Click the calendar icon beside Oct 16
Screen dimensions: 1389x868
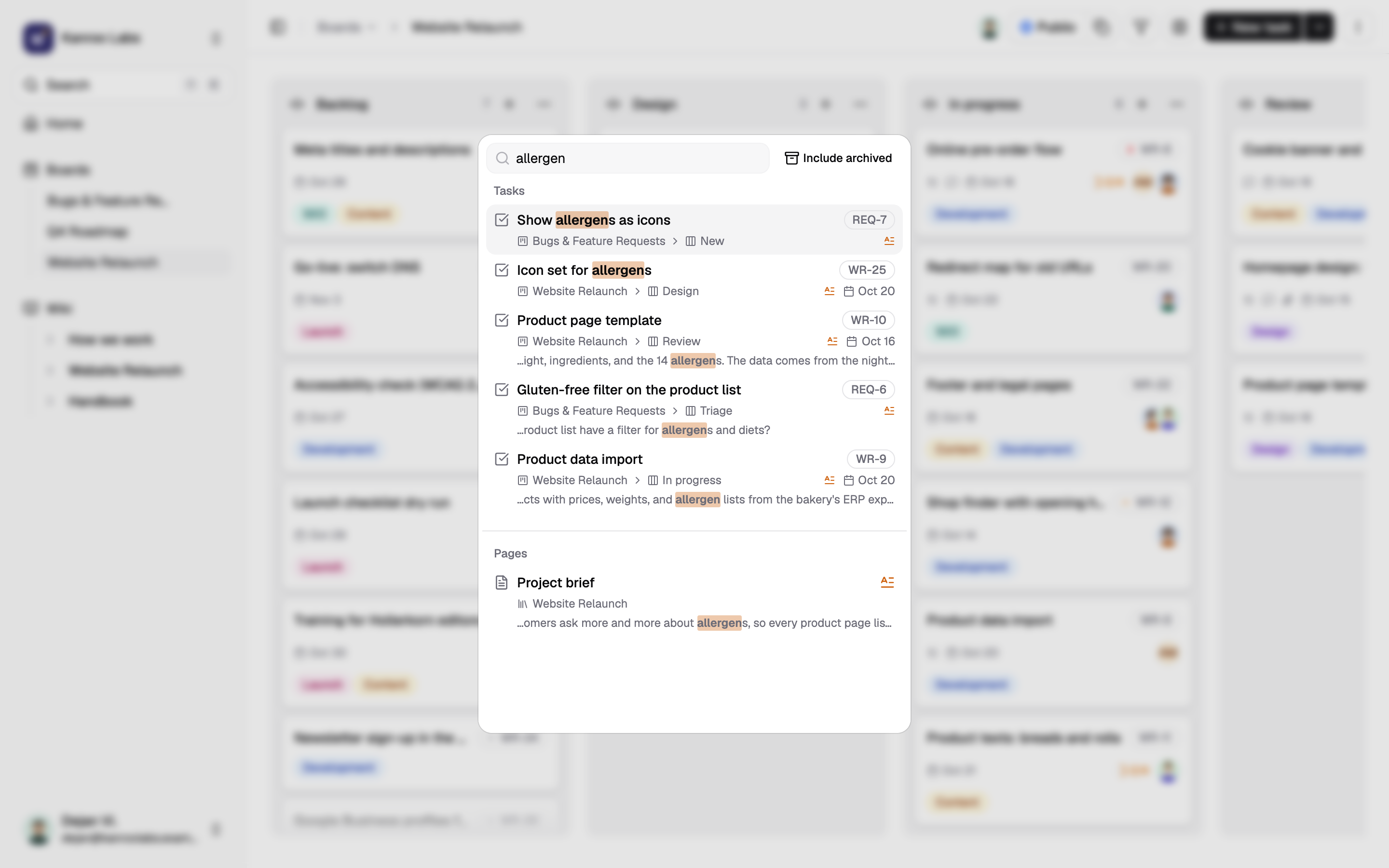(852, 341)
